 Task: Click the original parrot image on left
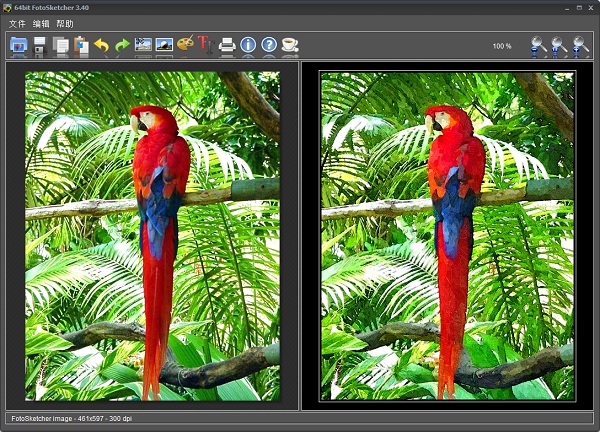152,235
